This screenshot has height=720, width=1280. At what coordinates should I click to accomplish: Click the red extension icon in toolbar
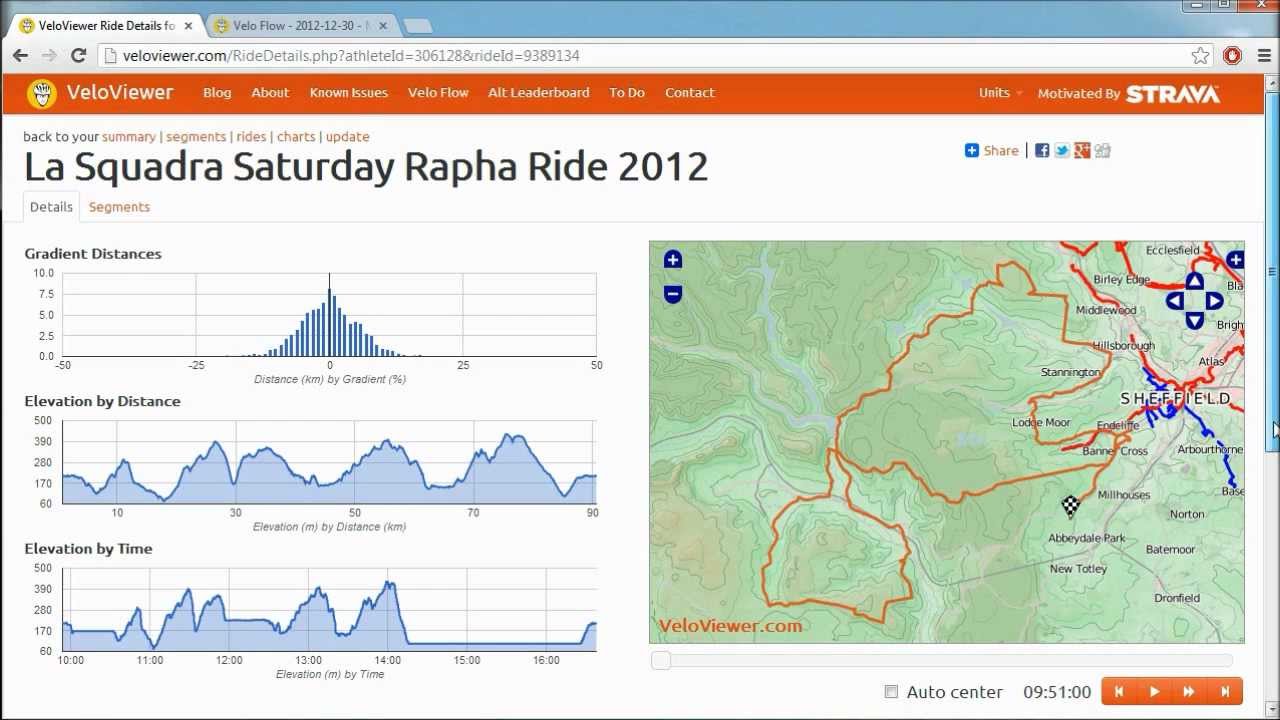1232,56
